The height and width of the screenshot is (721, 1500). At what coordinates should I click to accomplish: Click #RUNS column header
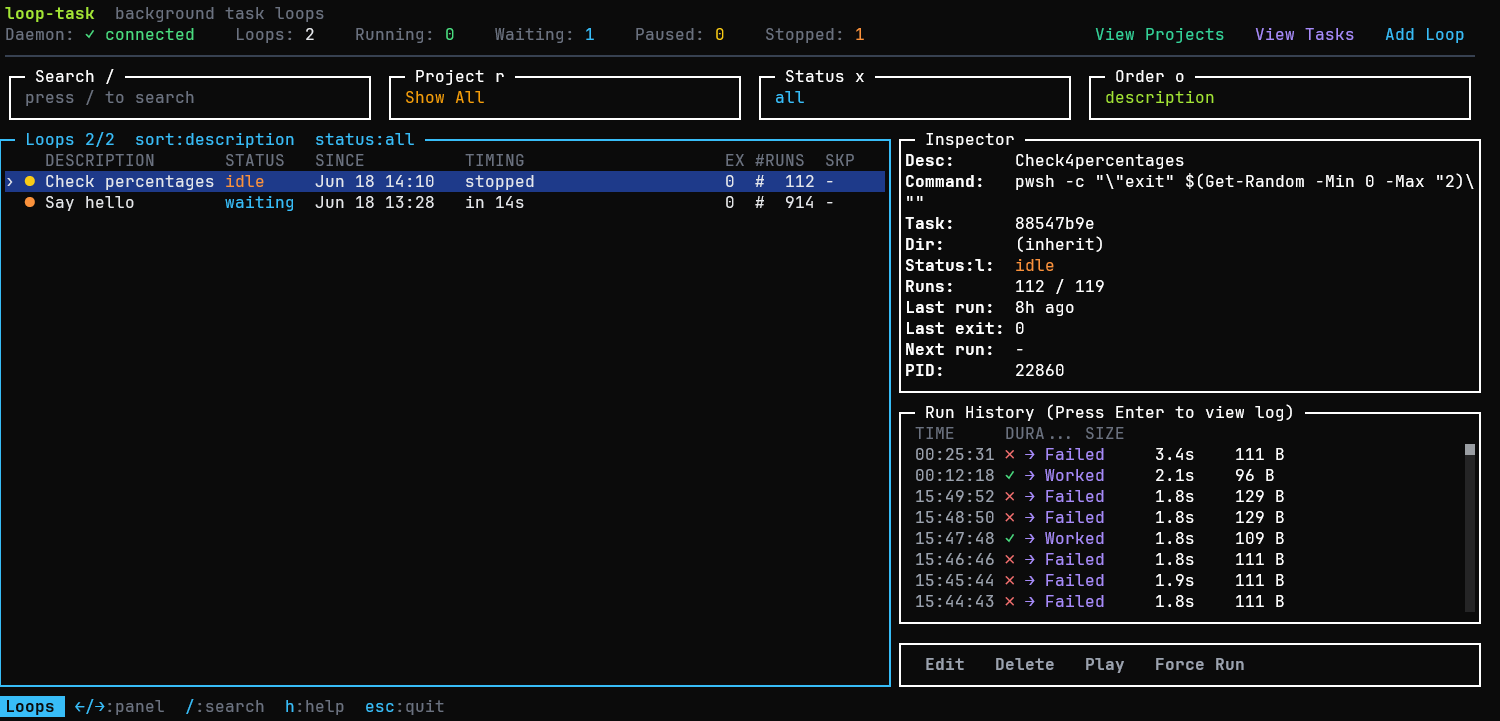pos(780,160)
